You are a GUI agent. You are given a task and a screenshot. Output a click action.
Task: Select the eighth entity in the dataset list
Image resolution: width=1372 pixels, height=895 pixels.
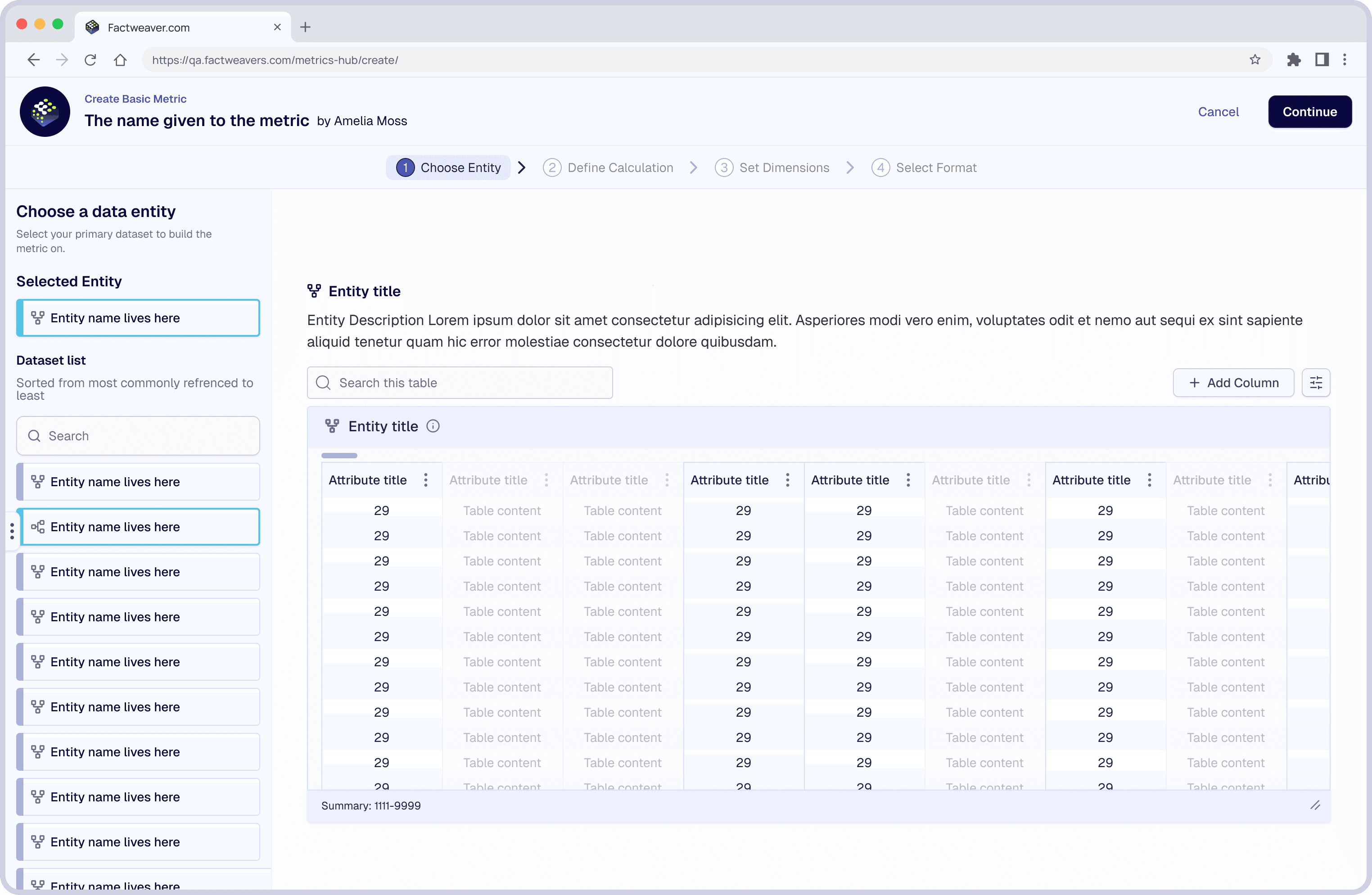[138, 796]
